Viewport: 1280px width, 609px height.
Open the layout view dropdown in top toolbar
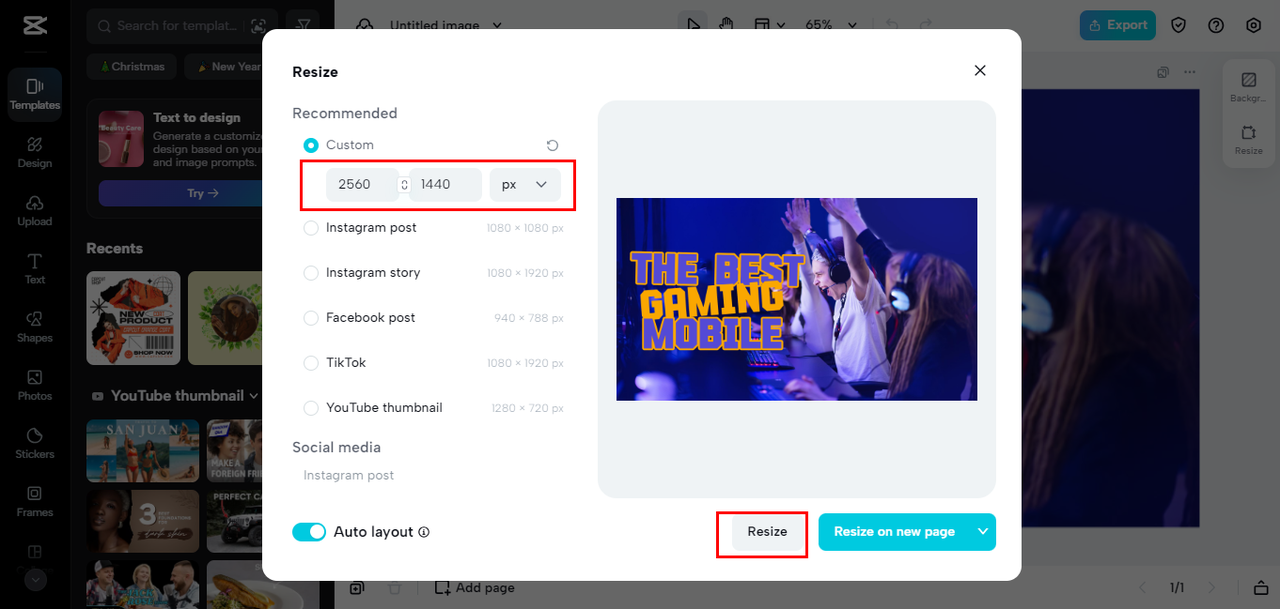768,25
